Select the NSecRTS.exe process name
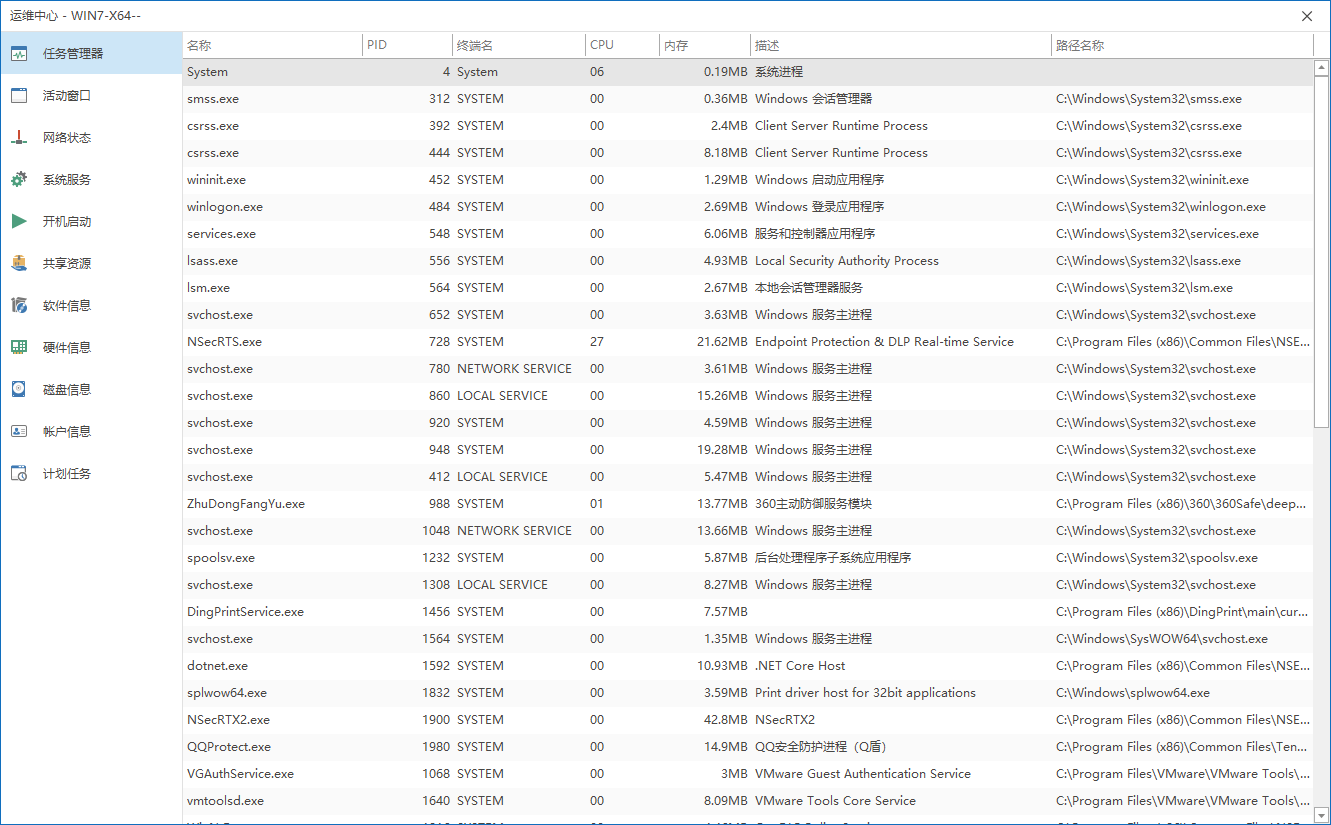The width and height of the screenshot is (1331, 825). click(x=224, y=342)
